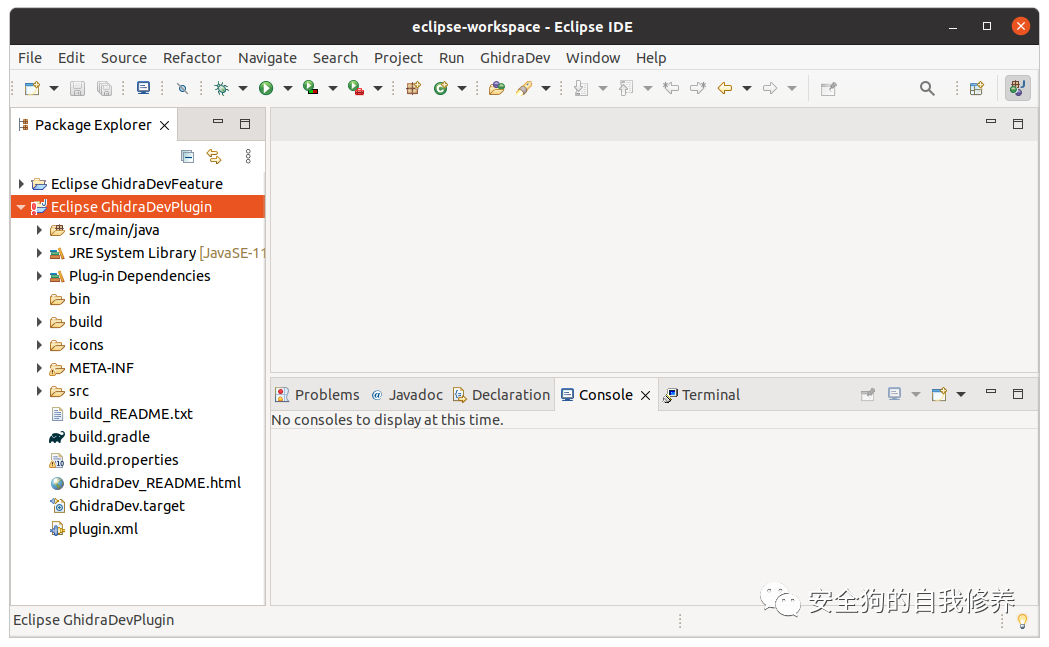The width and height of the screenshot is (1049, 647).
Task: Close the Package Explorer tab
Action: point(165,125)
